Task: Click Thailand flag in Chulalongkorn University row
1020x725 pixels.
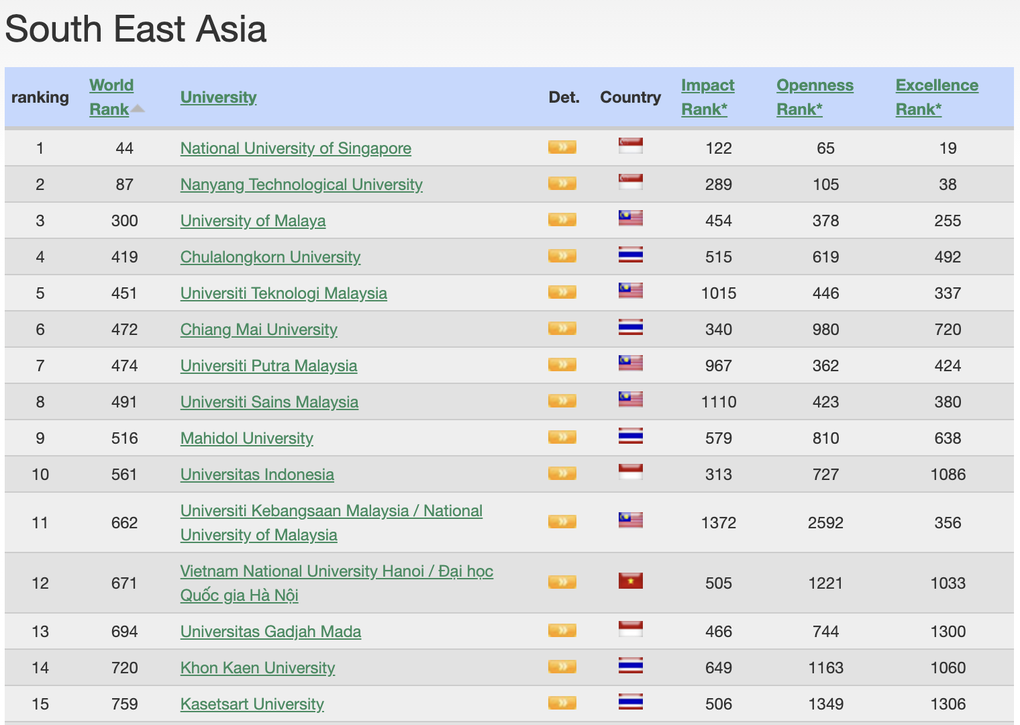Action: click(x=630, y=255)
